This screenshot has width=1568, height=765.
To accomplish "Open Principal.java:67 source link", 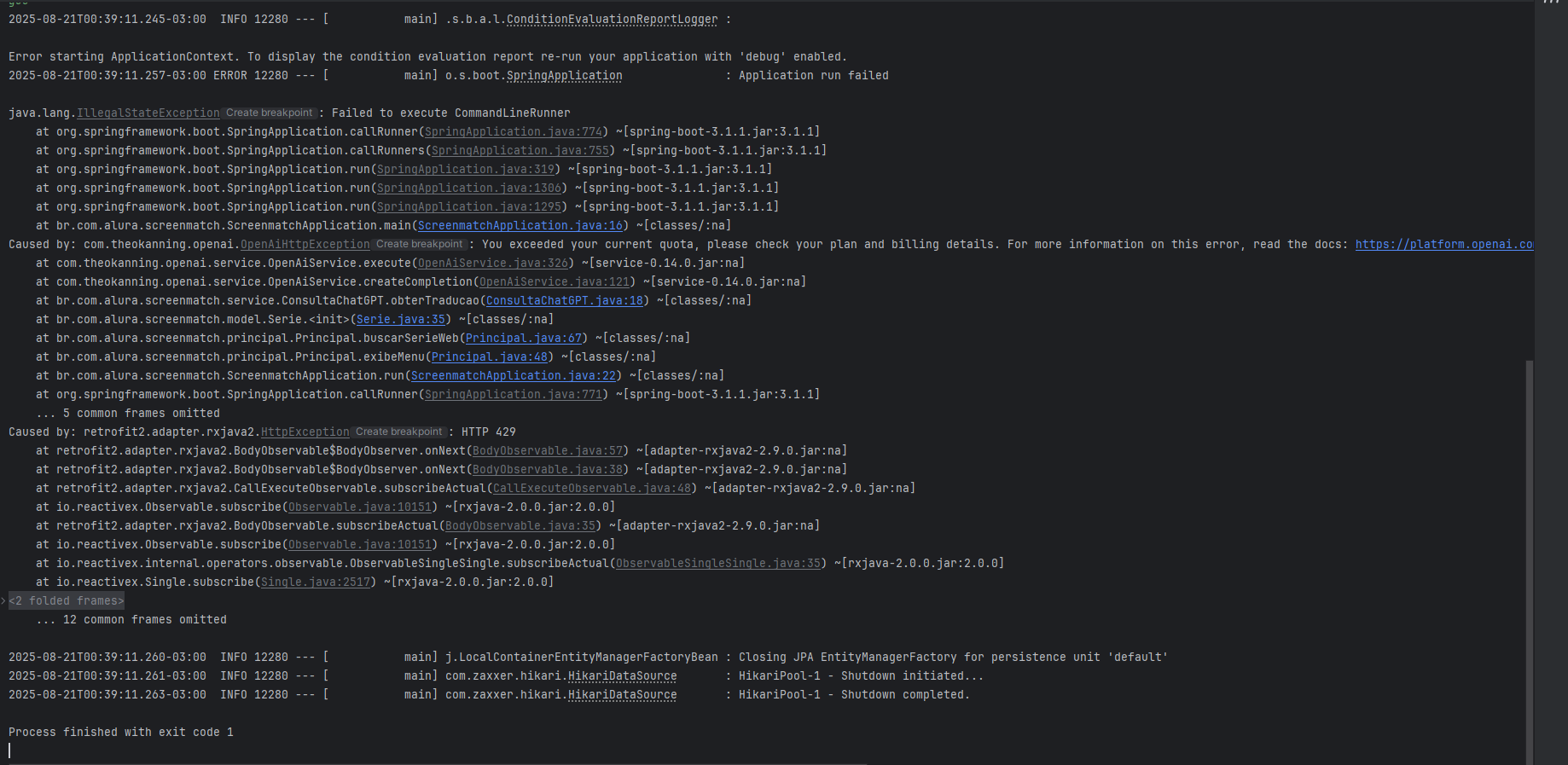I will click(524, 338).
